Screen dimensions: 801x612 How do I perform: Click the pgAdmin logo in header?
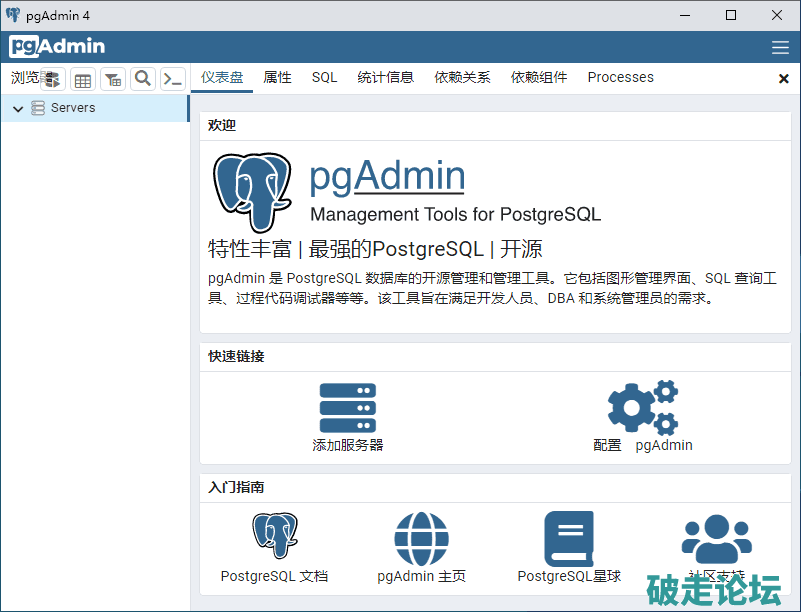click(57, 46)
